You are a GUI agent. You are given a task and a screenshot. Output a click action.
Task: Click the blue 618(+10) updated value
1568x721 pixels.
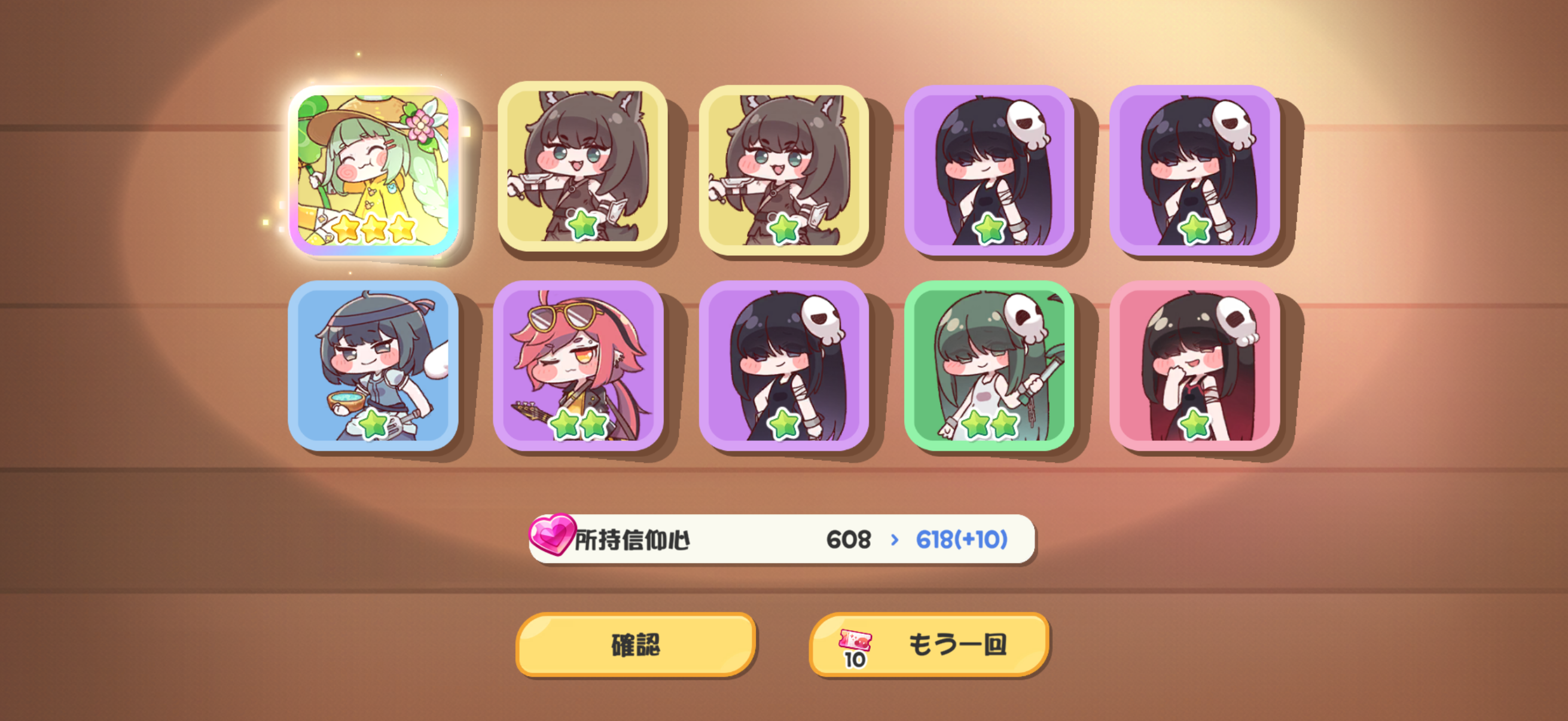[x=961, y=540]
